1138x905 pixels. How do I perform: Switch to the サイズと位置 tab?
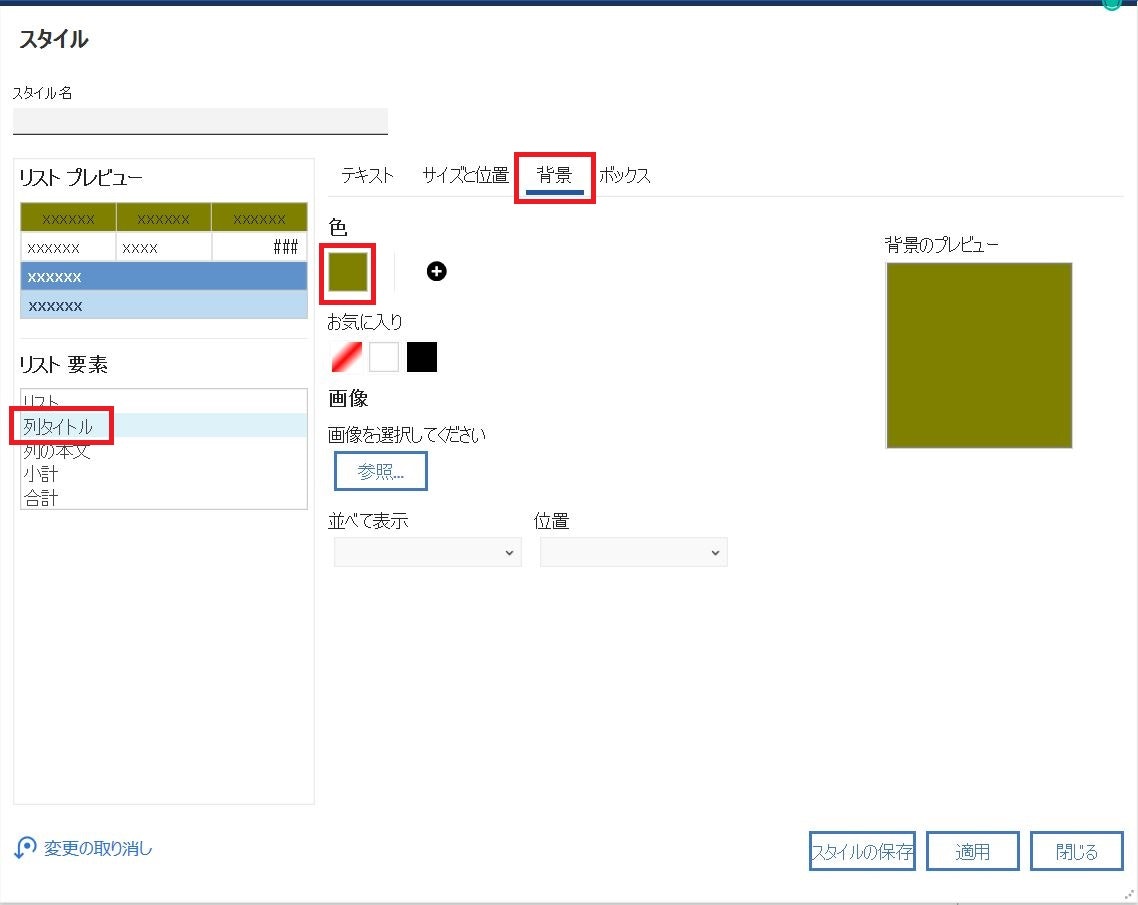coord(465,175)
